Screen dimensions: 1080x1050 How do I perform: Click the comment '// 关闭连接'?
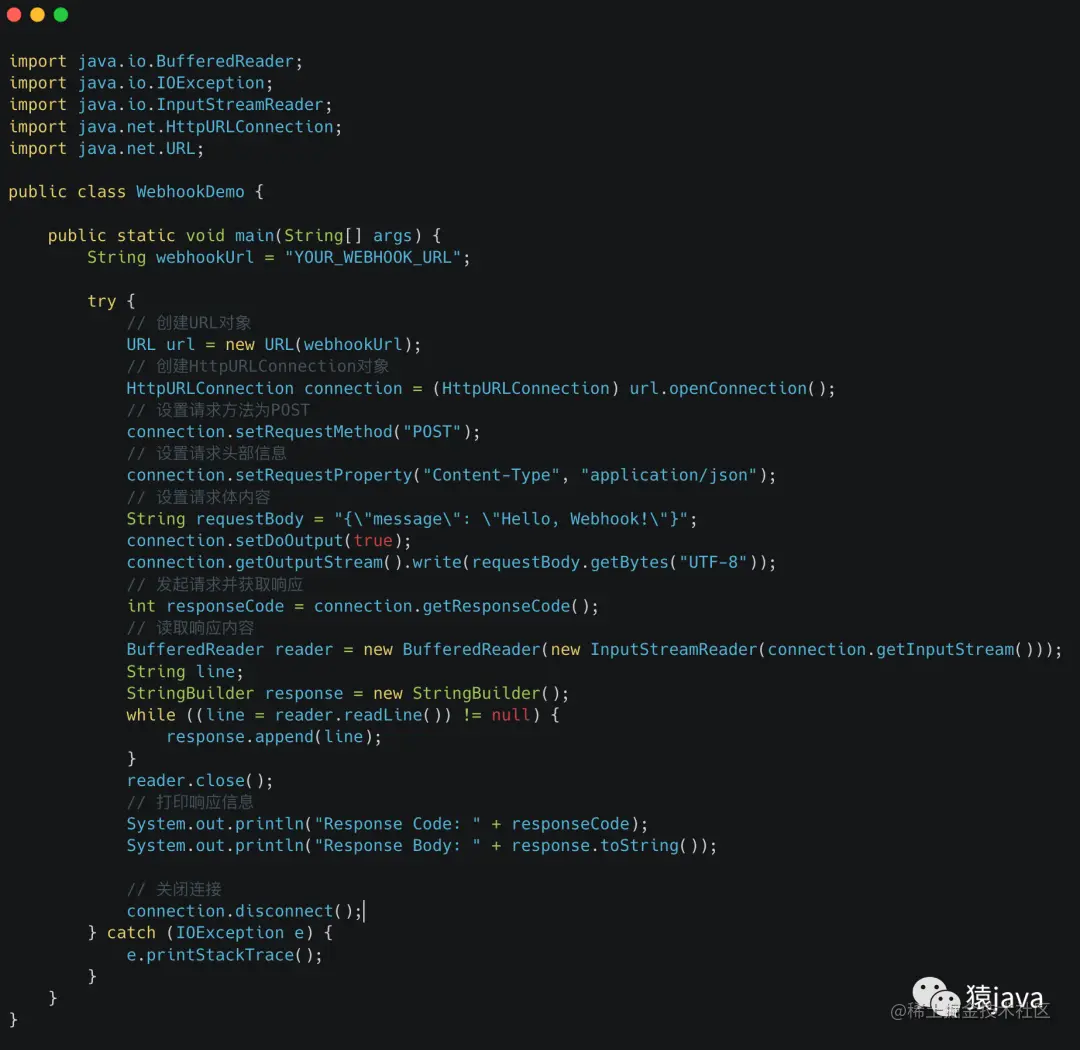point(174,889)
